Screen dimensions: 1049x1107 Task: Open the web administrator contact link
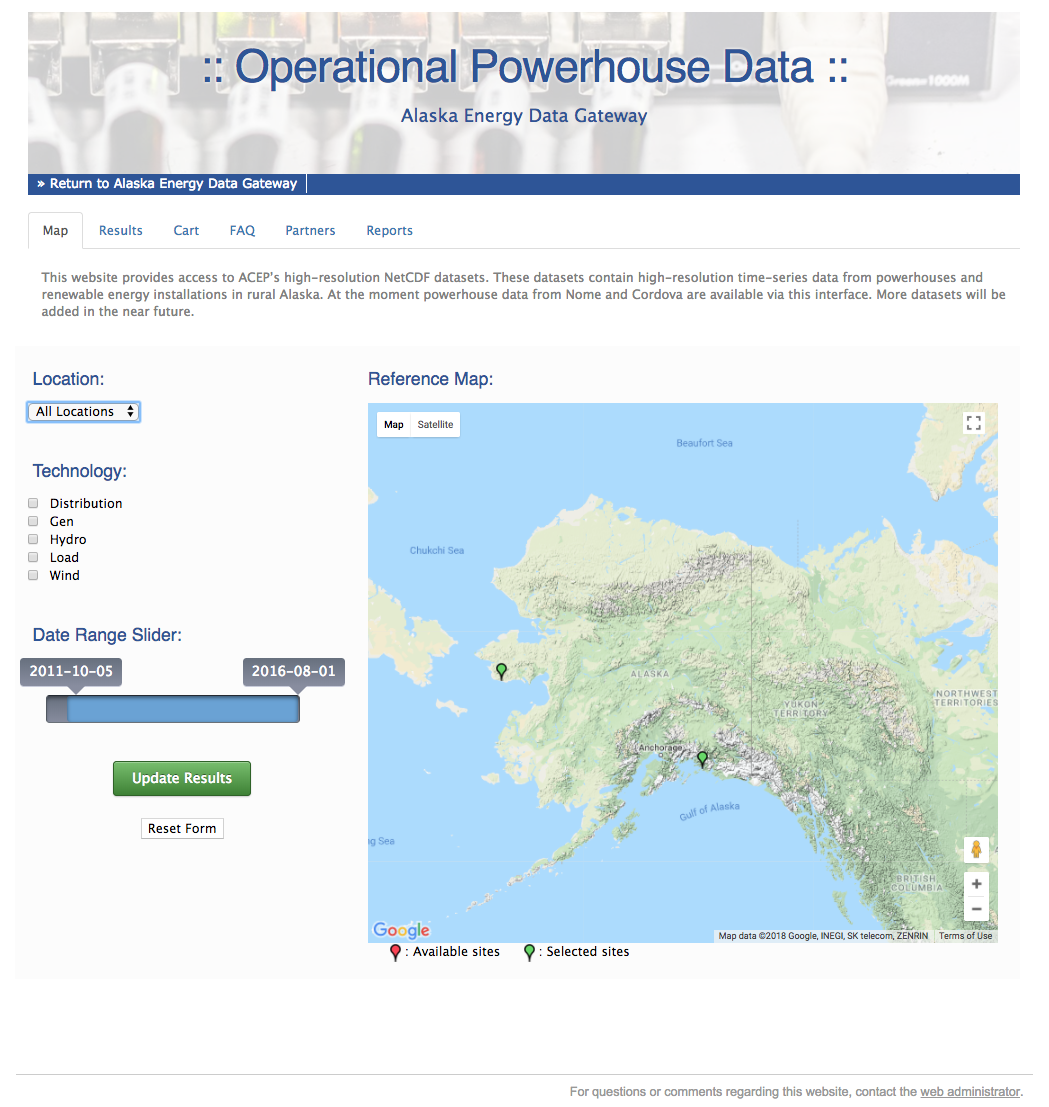point(969,1092)
